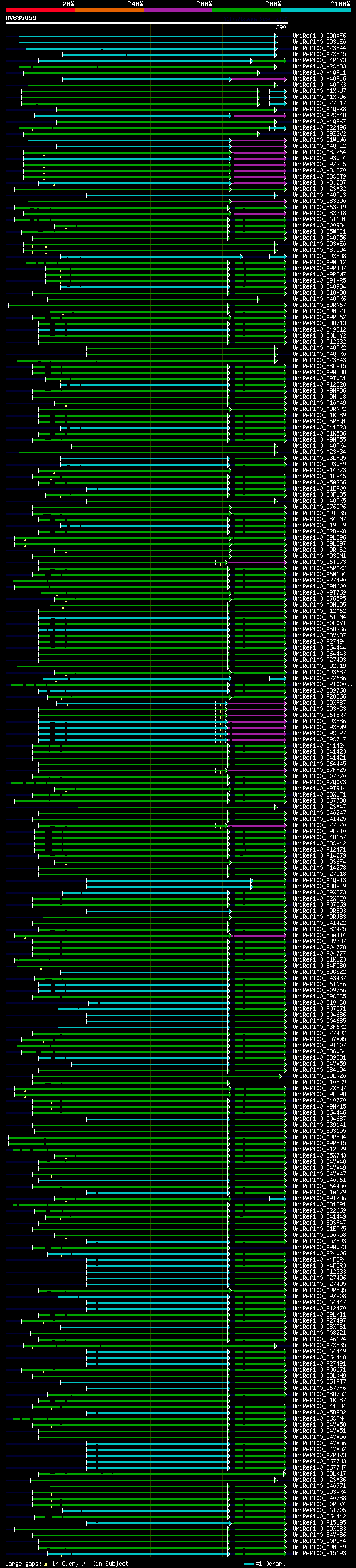
Task: Click the white query sequence bar under AV635059
Action: [x=147, y=23]
